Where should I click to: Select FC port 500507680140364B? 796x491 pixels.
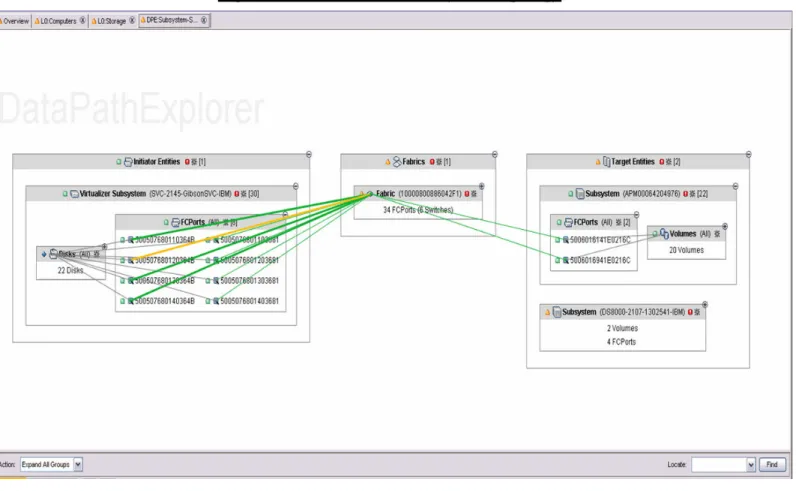click(x=164, y=301)
